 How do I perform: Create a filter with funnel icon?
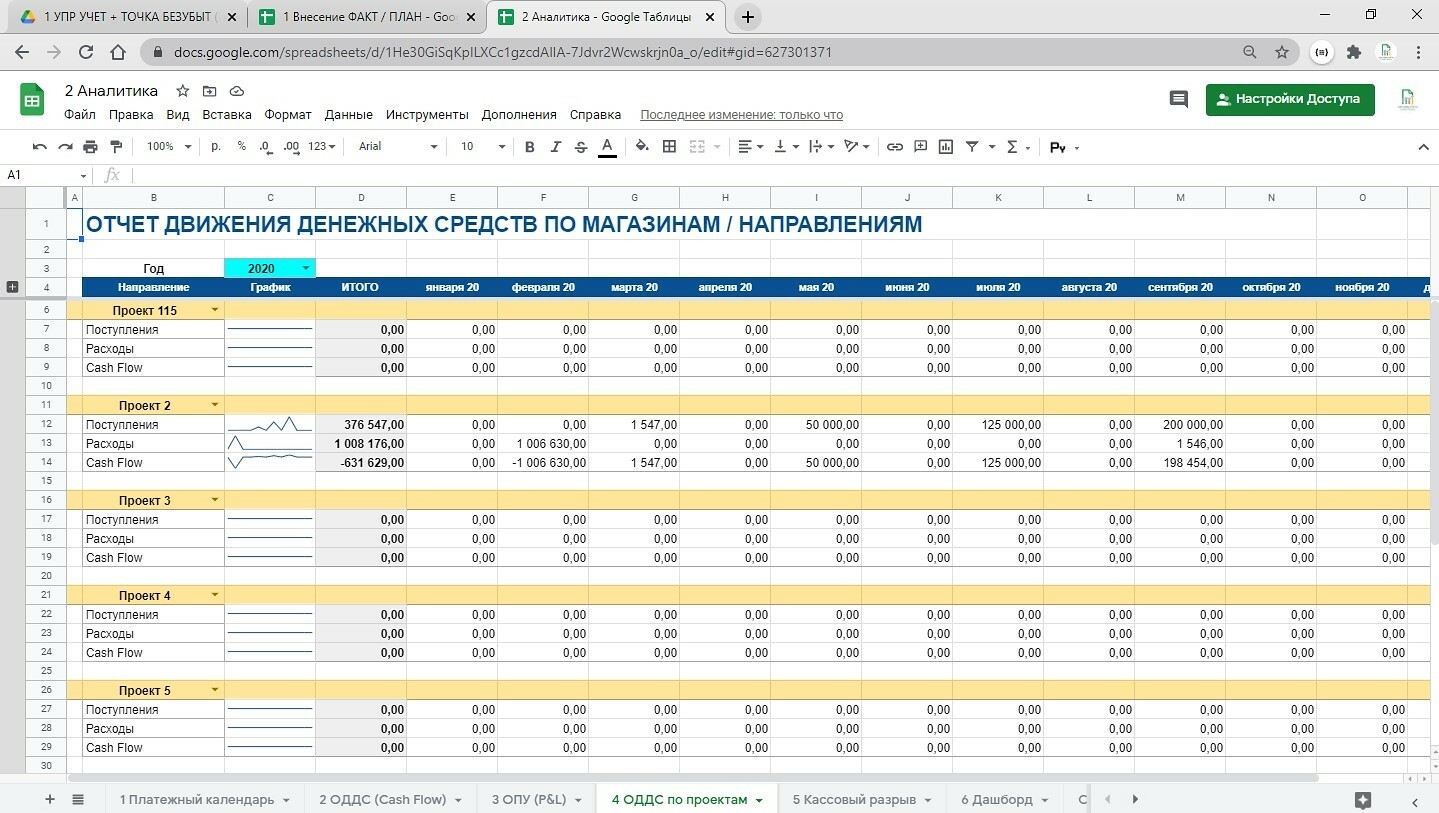pos(972,147)
